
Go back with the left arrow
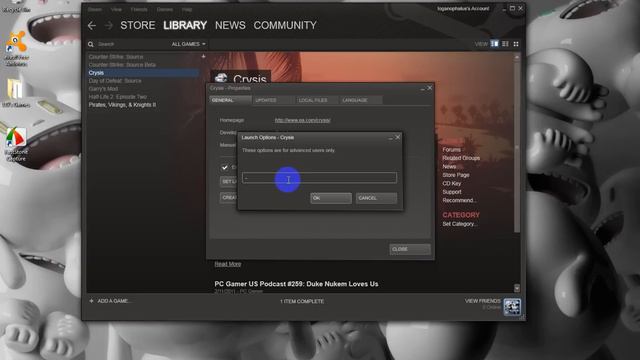[92, 26]
